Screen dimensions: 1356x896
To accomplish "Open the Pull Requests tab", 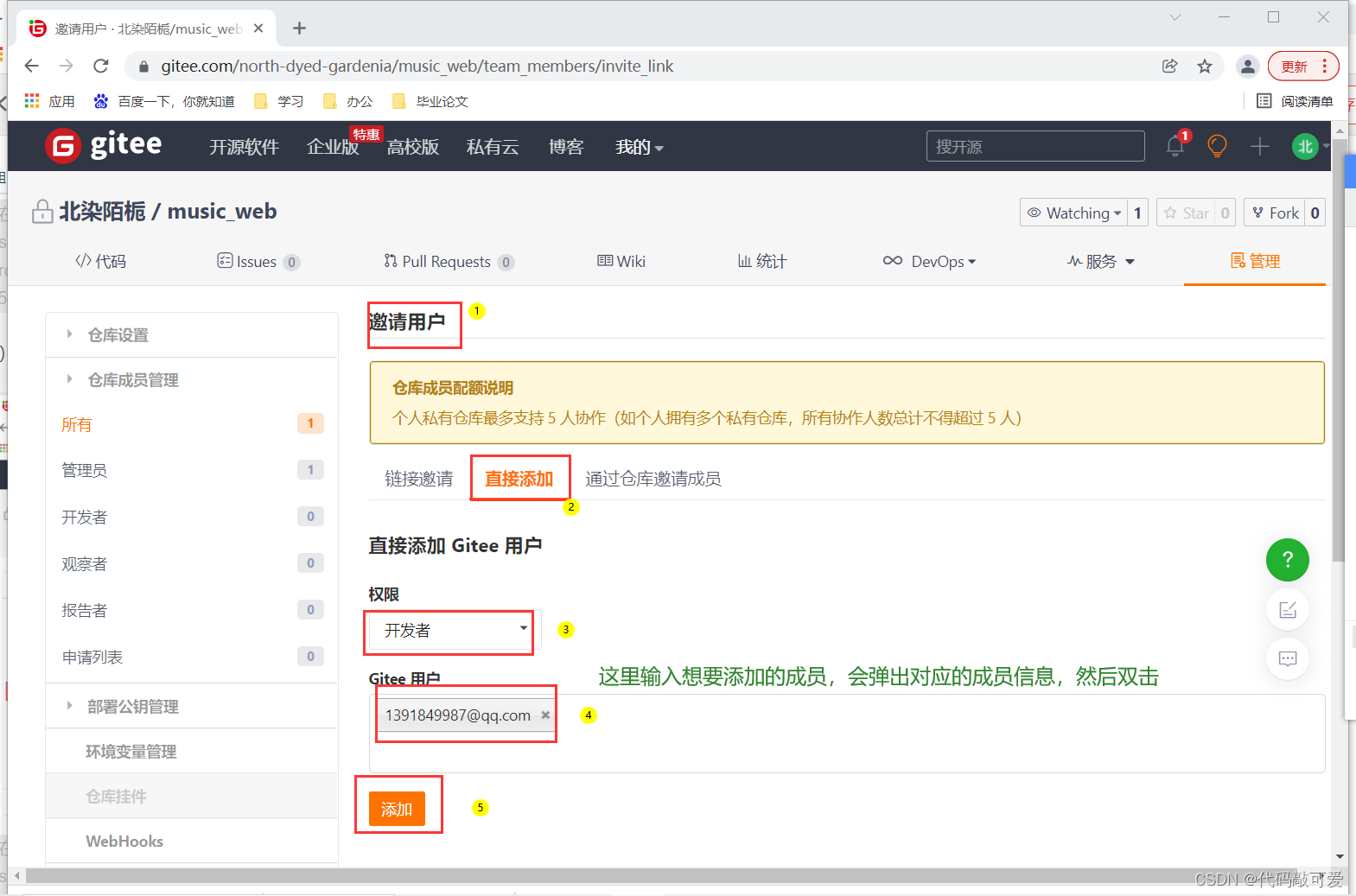I will [449, 262].
